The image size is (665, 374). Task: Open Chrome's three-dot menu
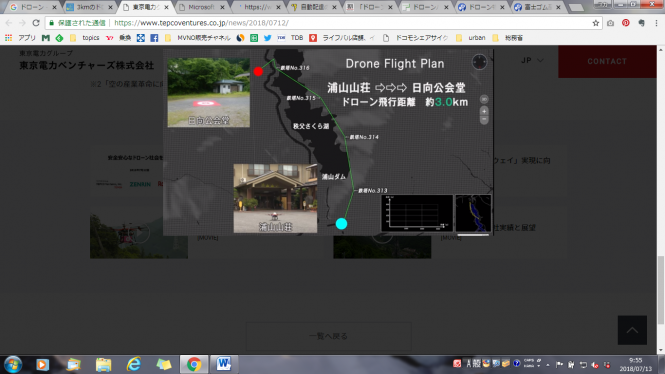click(x=657, y=23)
